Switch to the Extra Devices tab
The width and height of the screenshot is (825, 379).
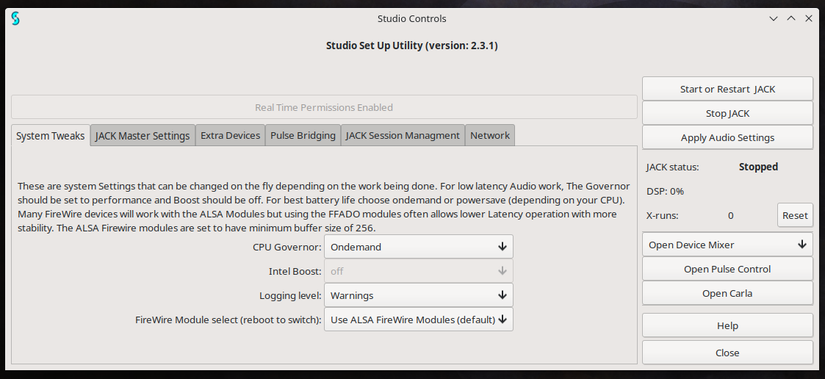point(230,136)
